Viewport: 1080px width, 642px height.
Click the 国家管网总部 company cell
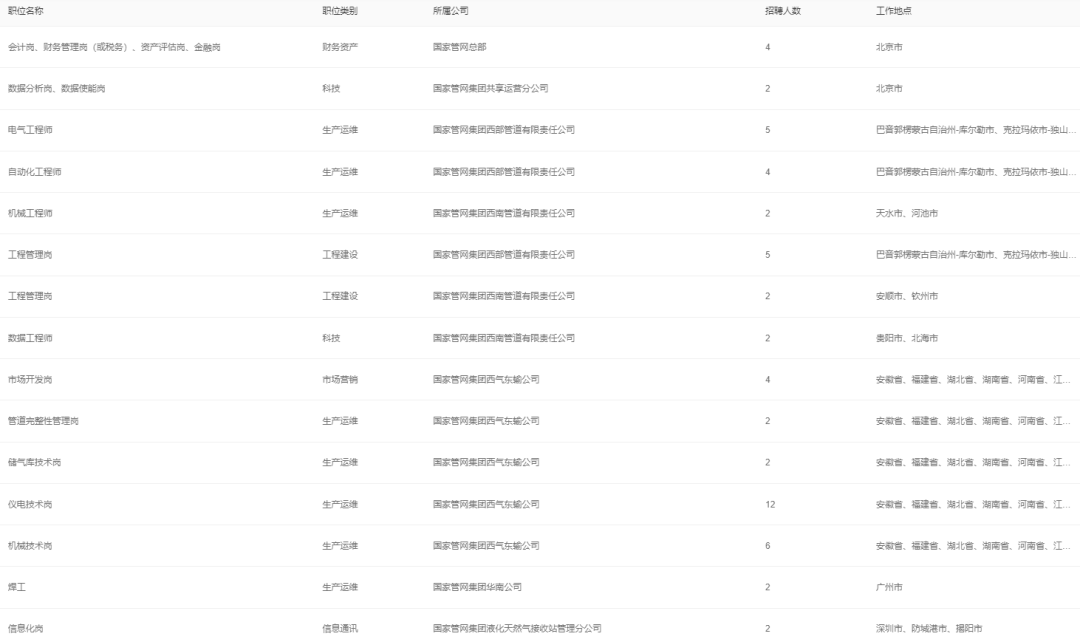(x=459, y=47)
